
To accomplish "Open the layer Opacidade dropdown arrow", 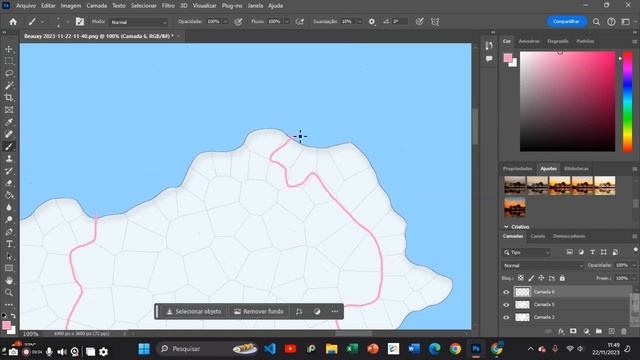I will [x=634, y=265].
